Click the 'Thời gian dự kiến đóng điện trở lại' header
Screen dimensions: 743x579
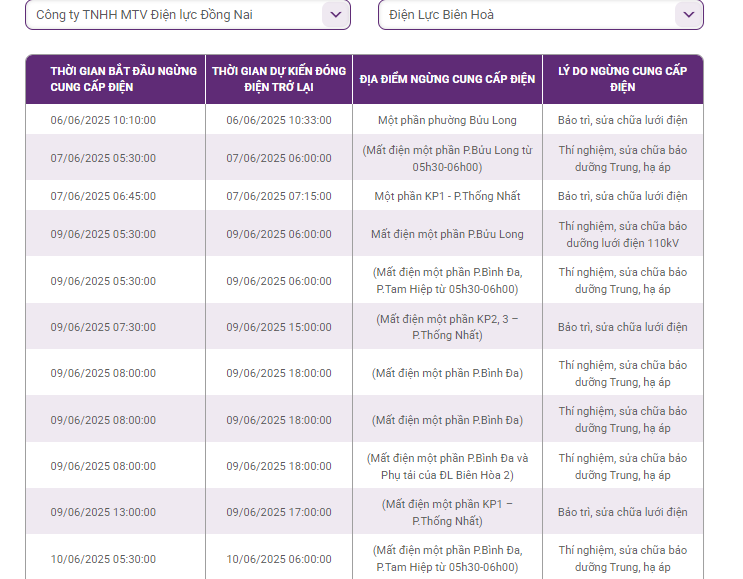[279, 79]
